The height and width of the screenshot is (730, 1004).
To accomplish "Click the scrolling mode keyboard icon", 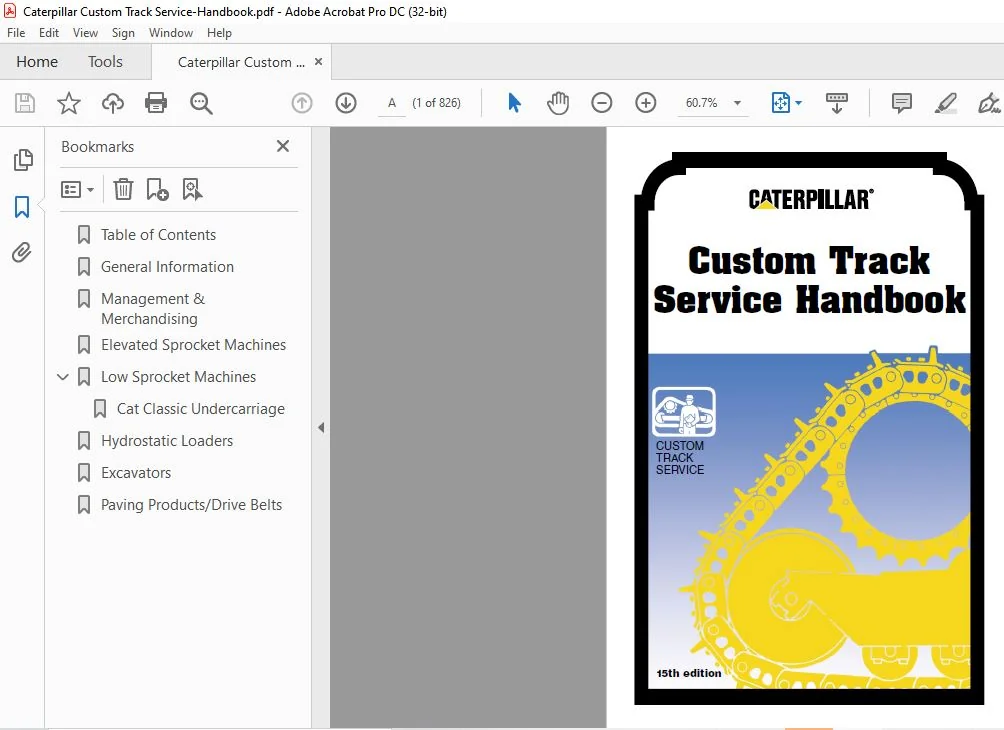I will (x=837, y=103).
